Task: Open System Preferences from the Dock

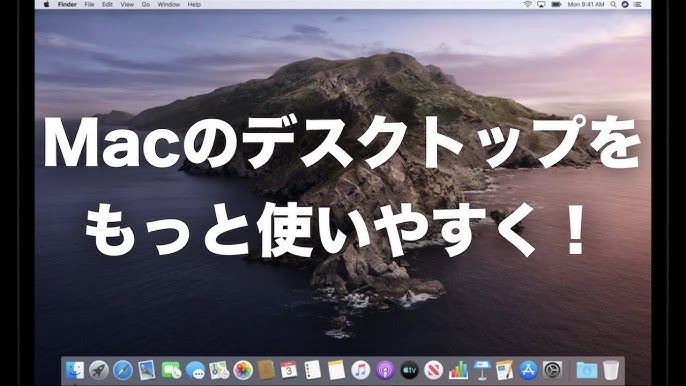Action: coord(552,371)
